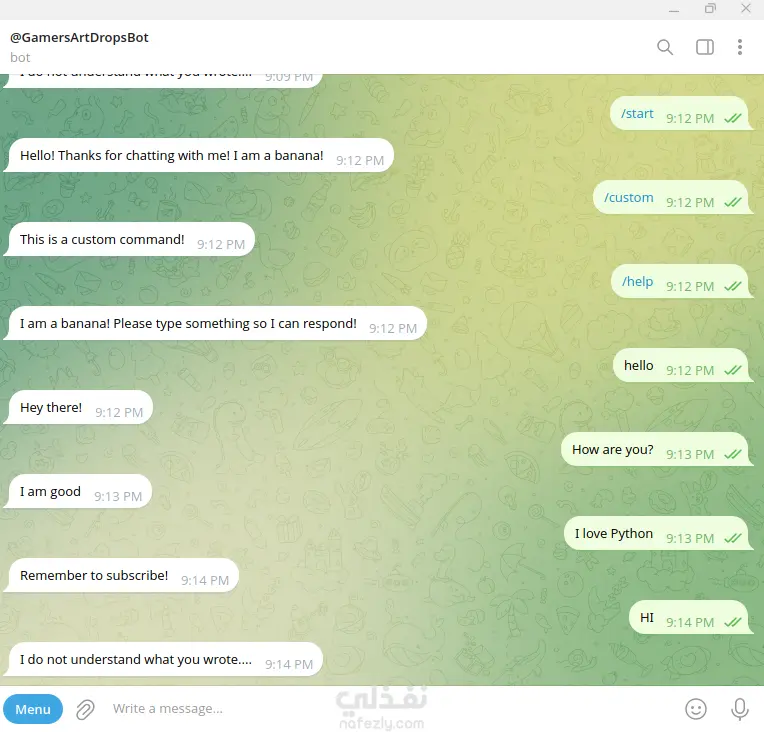The height and width of the screenshot is (732, 764).
Task: Open the three-dot more options menu
Action: point(740,47)
